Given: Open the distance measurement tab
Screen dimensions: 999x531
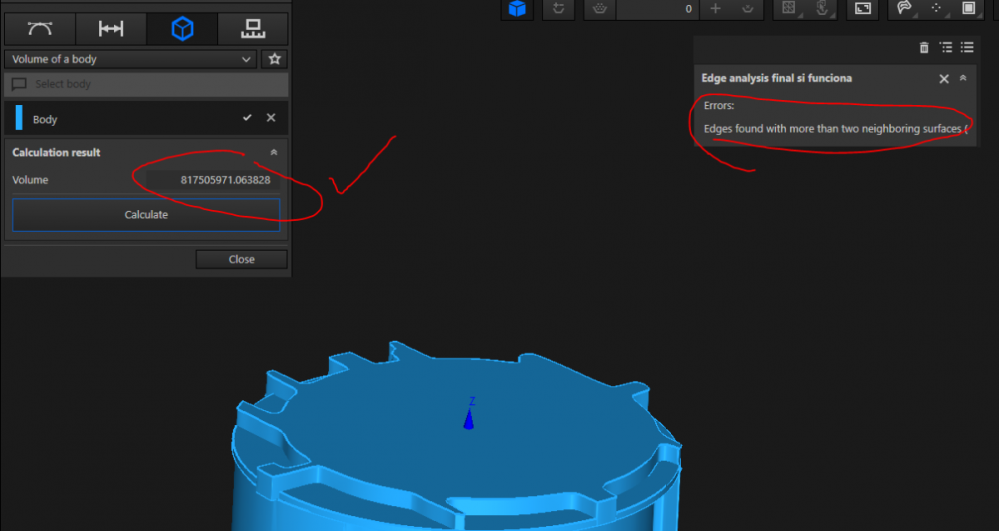Looking at the screenshot, I should [x=110, y=29].
